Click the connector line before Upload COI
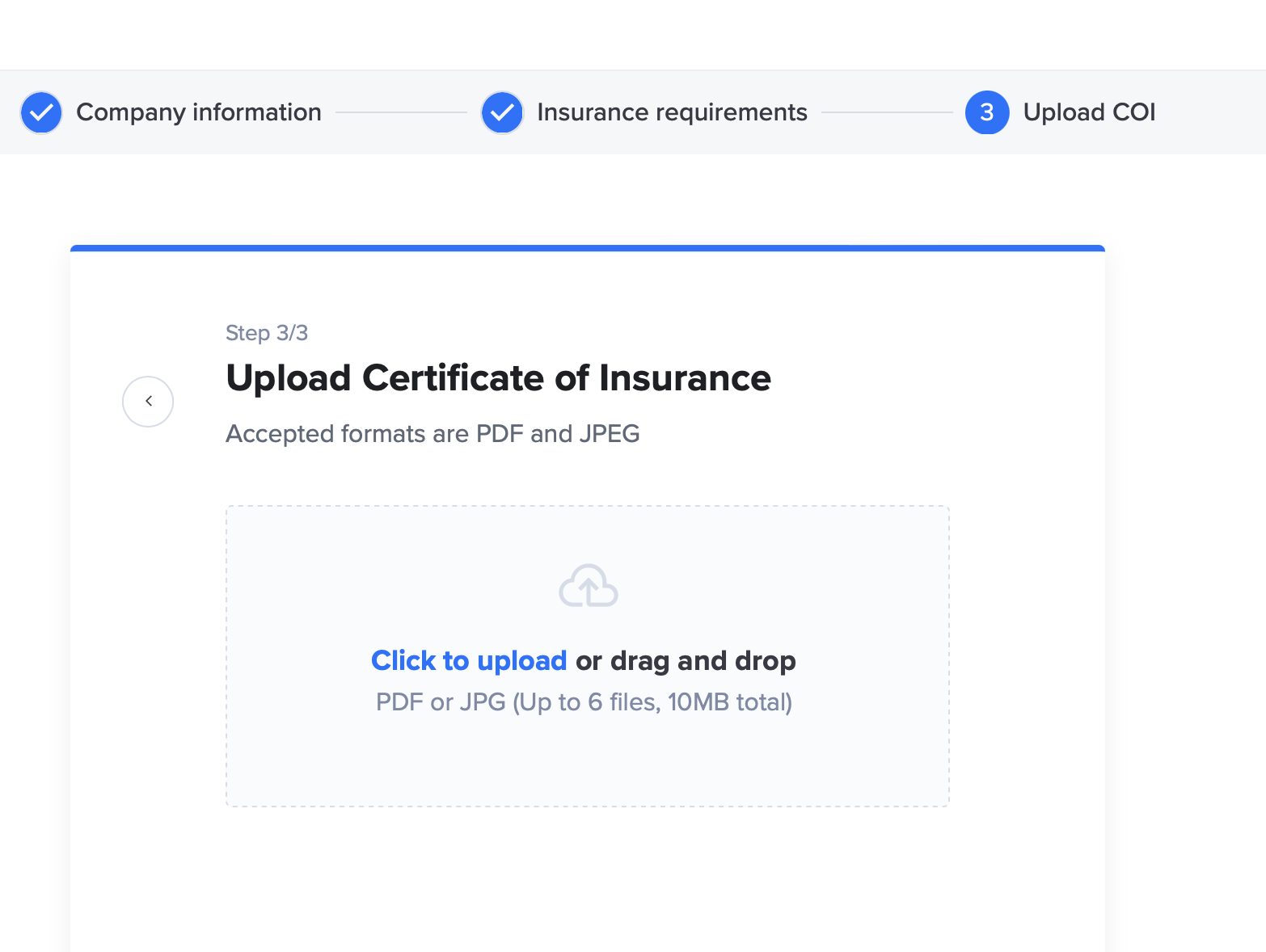Screen dimensions: 1266x952 tap(887, 112)
